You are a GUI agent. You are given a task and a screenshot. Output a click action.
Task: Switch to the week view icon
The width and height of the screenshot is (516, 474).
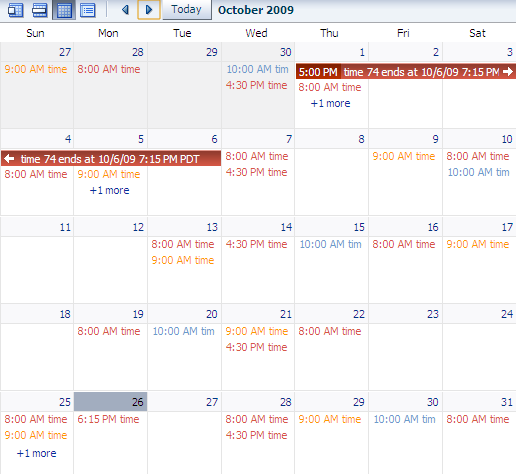tap(40, 10)
